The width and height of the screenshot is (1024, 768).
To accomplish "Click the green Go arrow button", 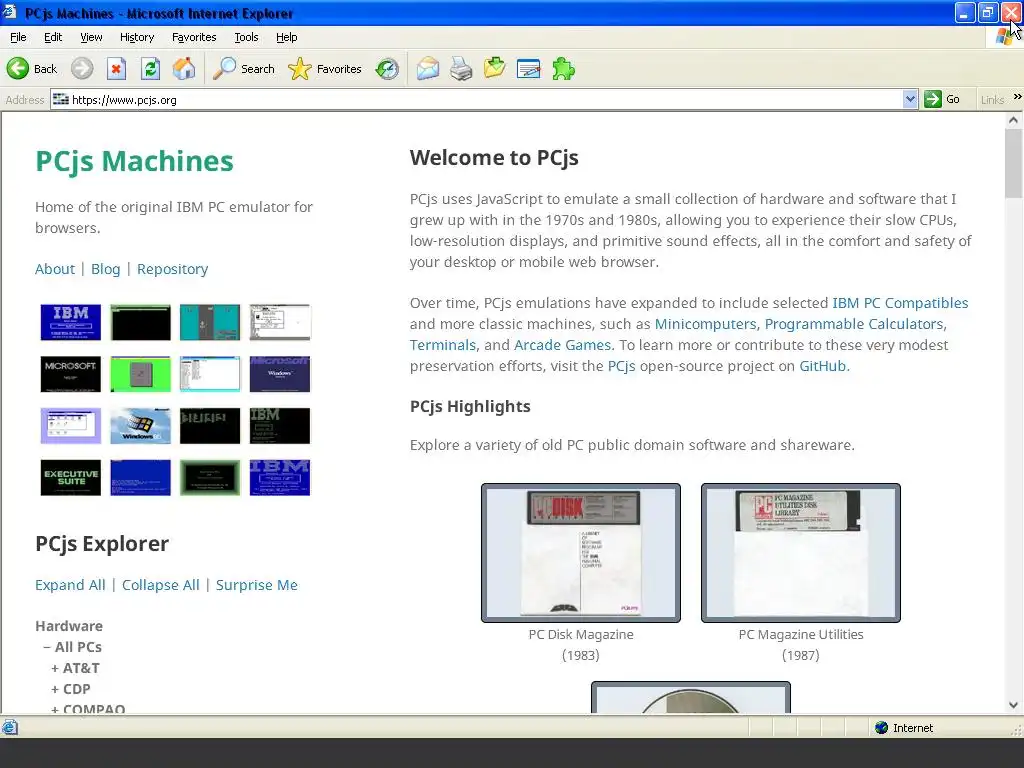I will pyautogui.click(x=942, y=99).
